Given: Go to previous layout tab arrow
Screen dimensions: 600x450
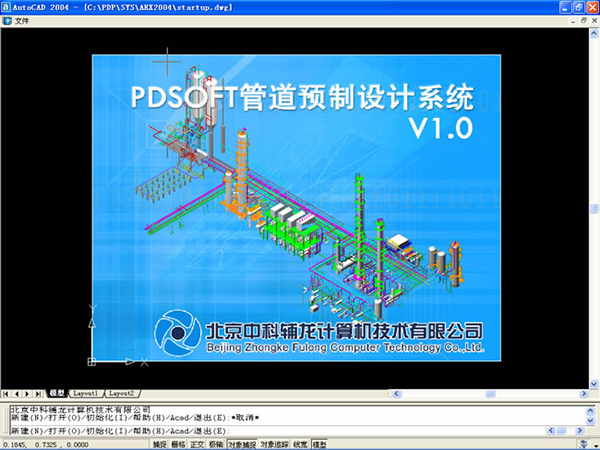Looking at the screenshot, I should (16, 393).
